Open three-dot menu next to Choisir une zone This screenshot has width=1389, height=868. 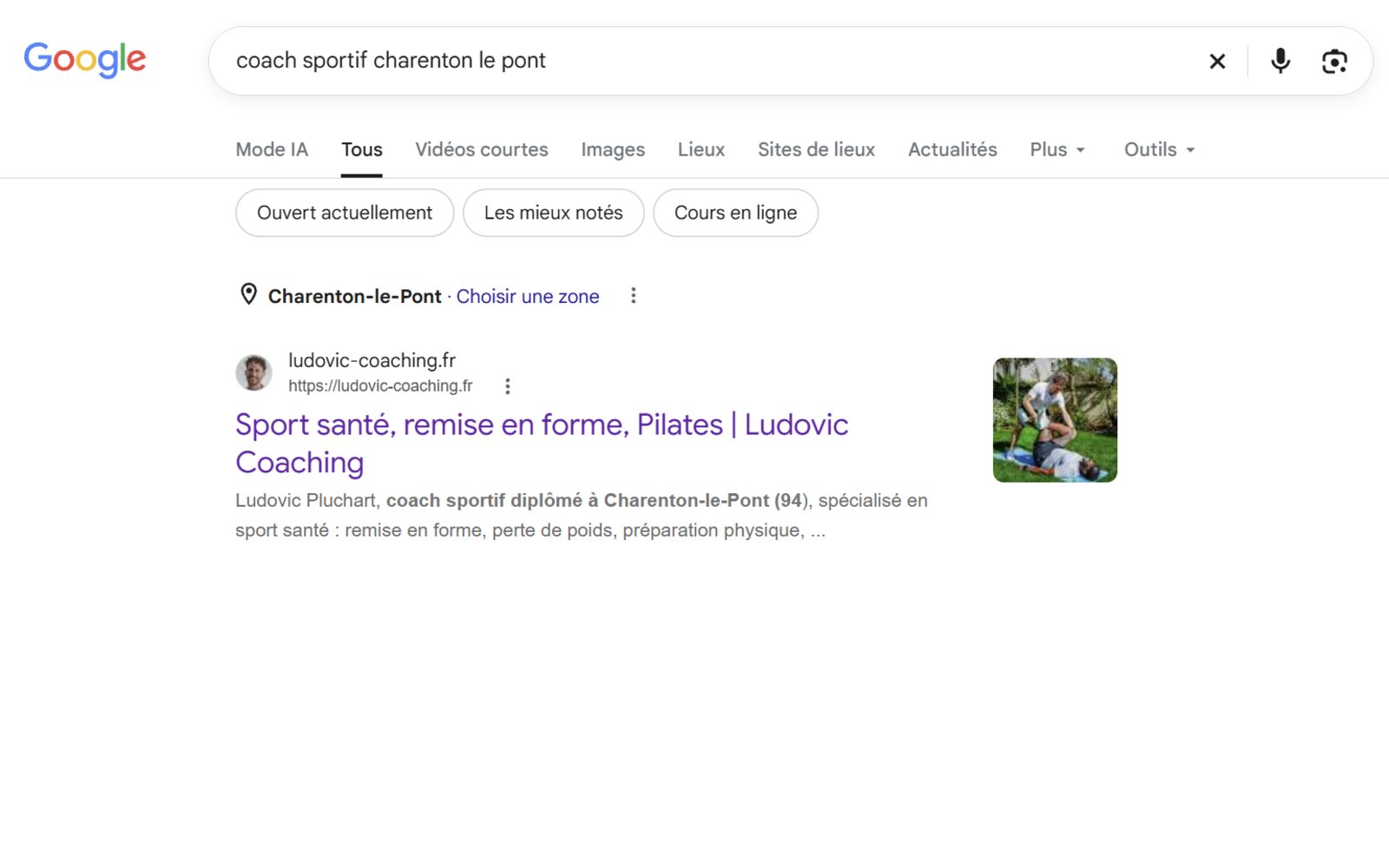tap(633, 296)
